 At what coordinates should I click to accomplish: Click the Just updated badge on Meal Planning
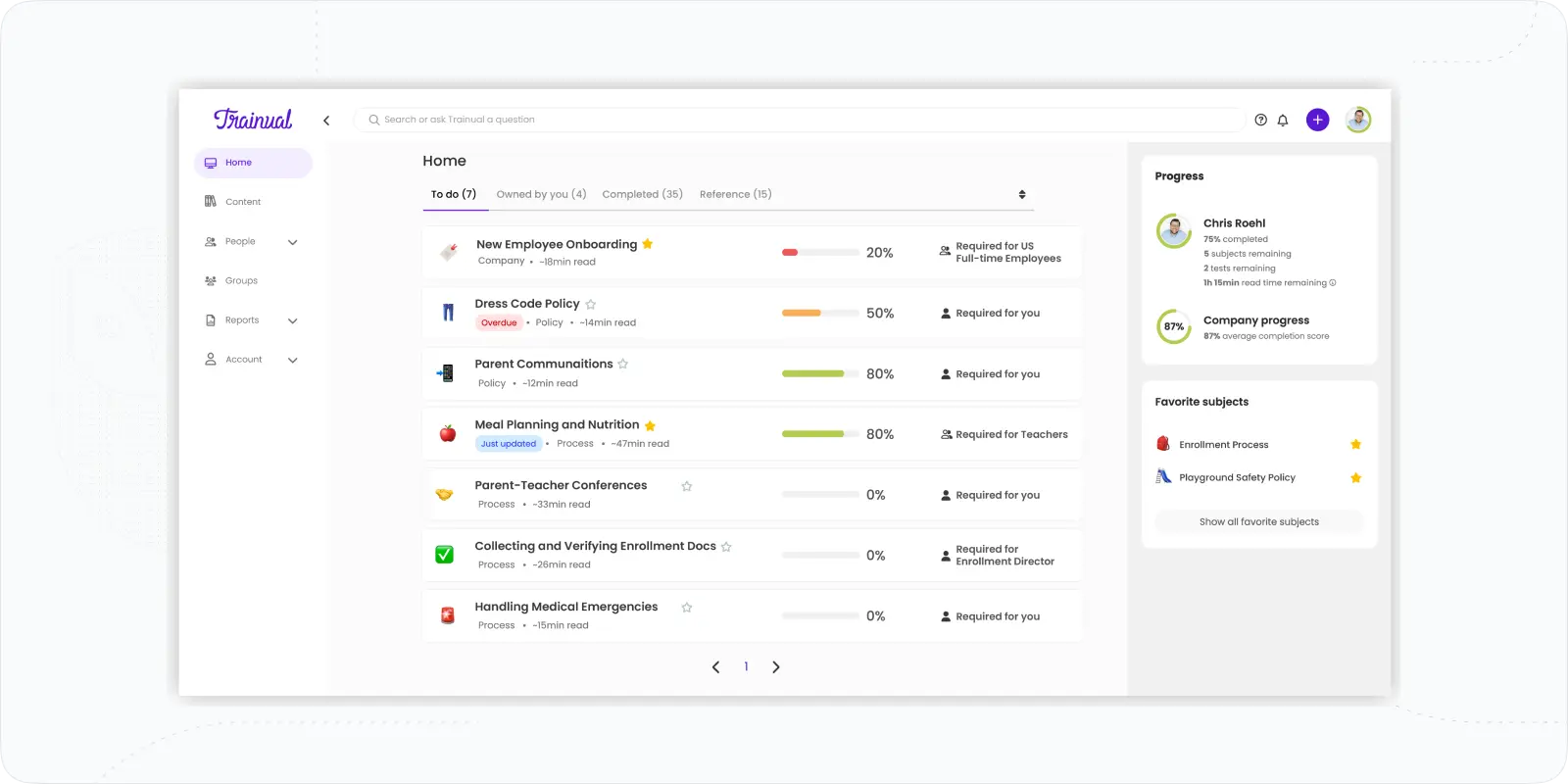[x=509, y=444]
